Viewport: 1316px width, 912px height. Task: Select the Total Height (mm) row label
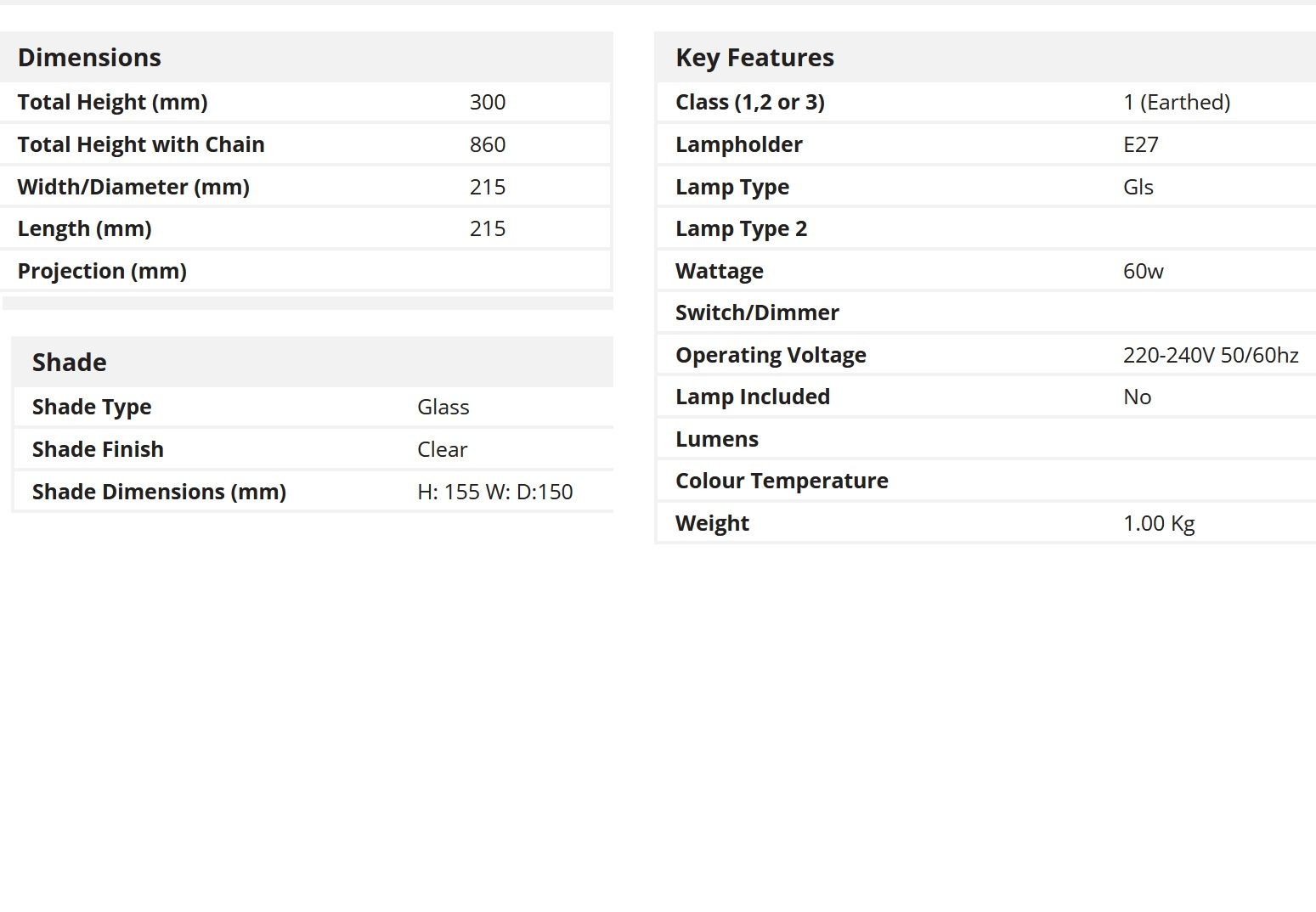click(112, 102)
